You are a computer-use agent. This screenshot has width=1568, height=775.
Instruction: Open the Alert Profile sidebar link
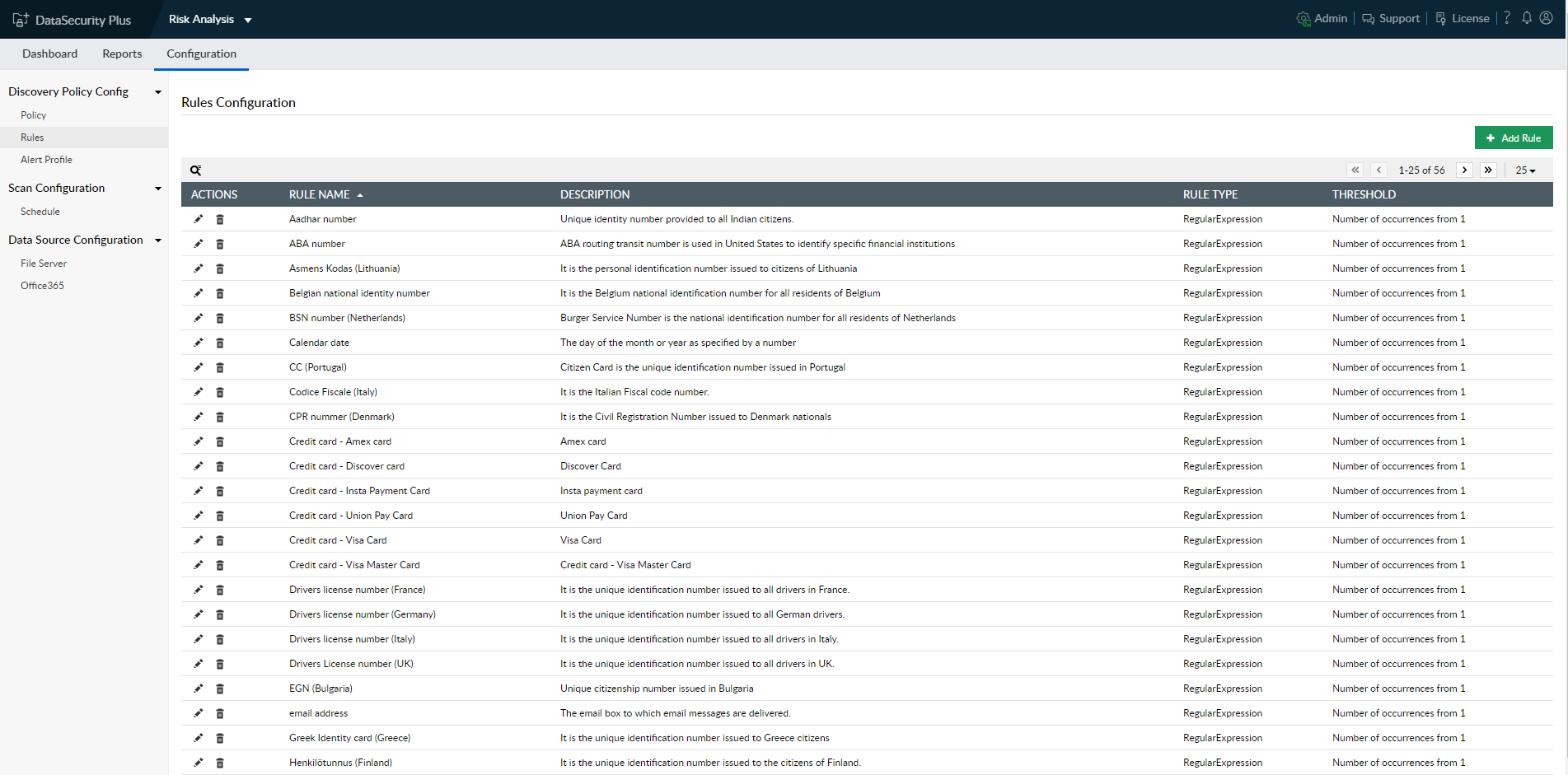point(46,160)
